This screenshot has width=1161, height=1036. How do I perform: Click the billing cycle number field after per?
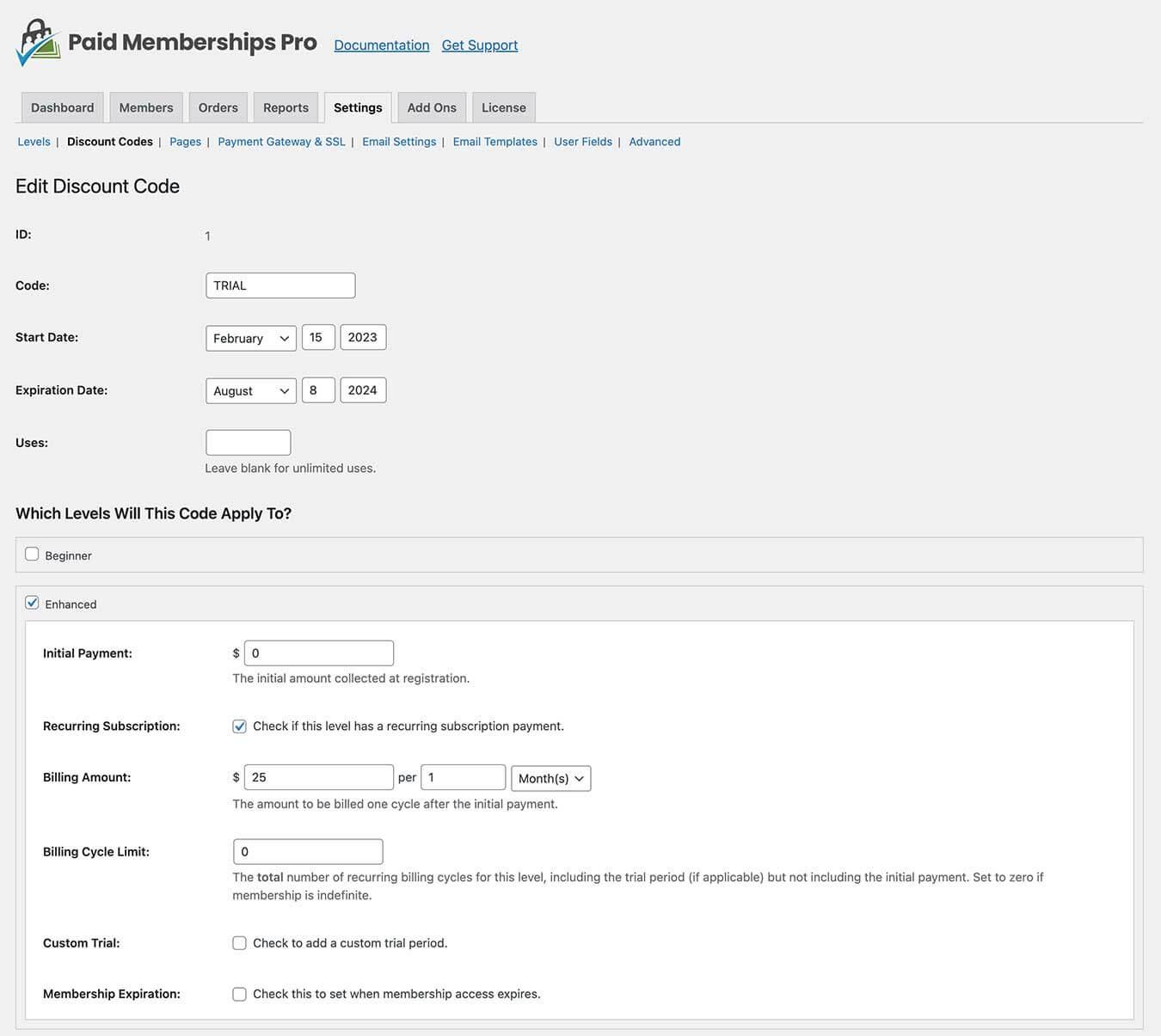pos(464,777)
